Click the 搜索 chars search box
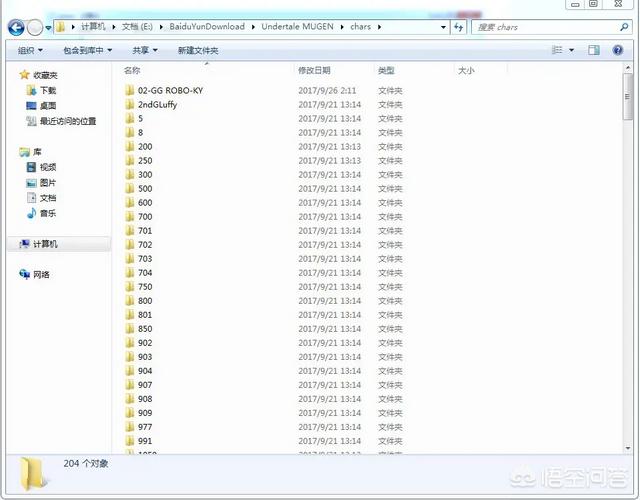Screen dimensions: 640x500 545,27
